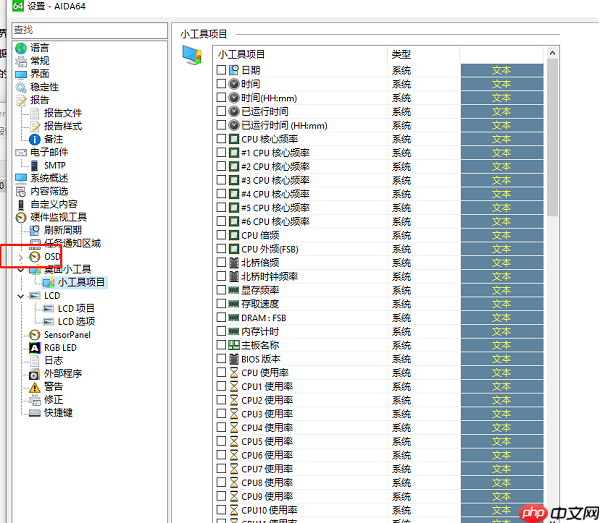Click the 小工具项目 column header
600x523 pixels.
coord(300,55)
